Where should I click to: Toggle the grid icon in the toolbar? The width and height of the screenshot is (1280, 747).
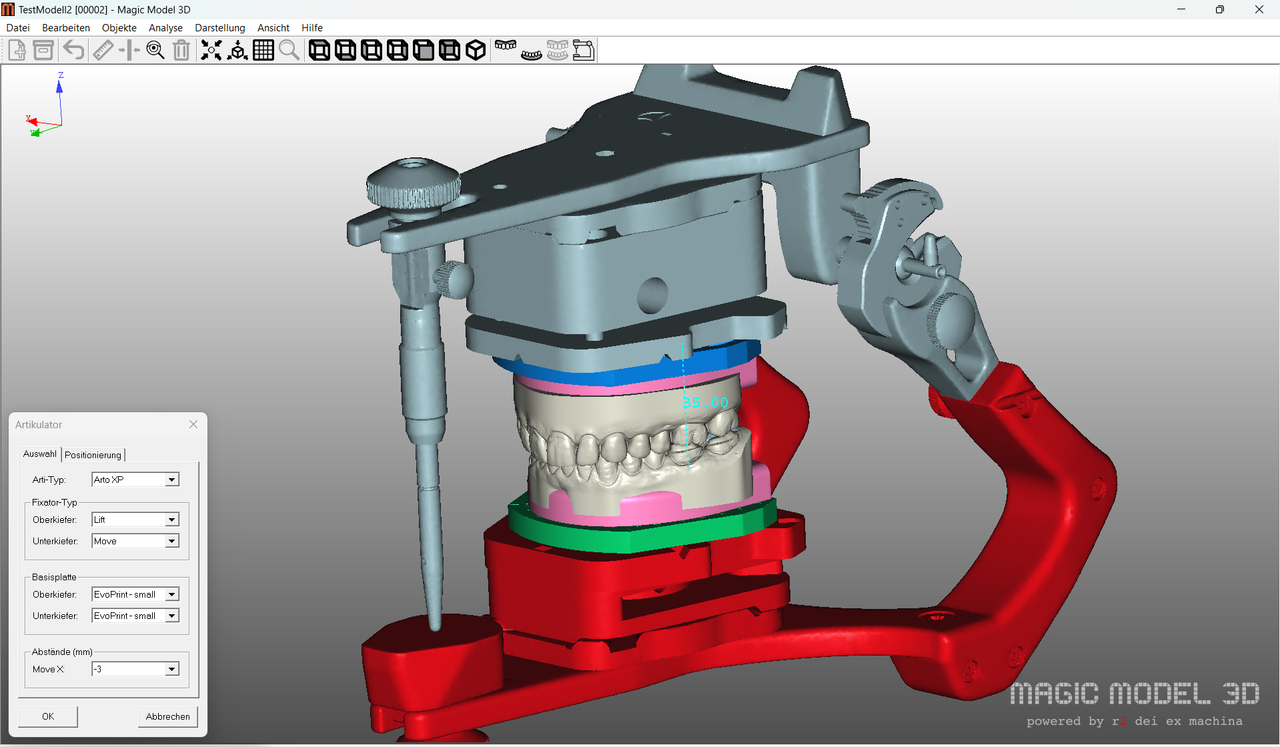(263, 50)
